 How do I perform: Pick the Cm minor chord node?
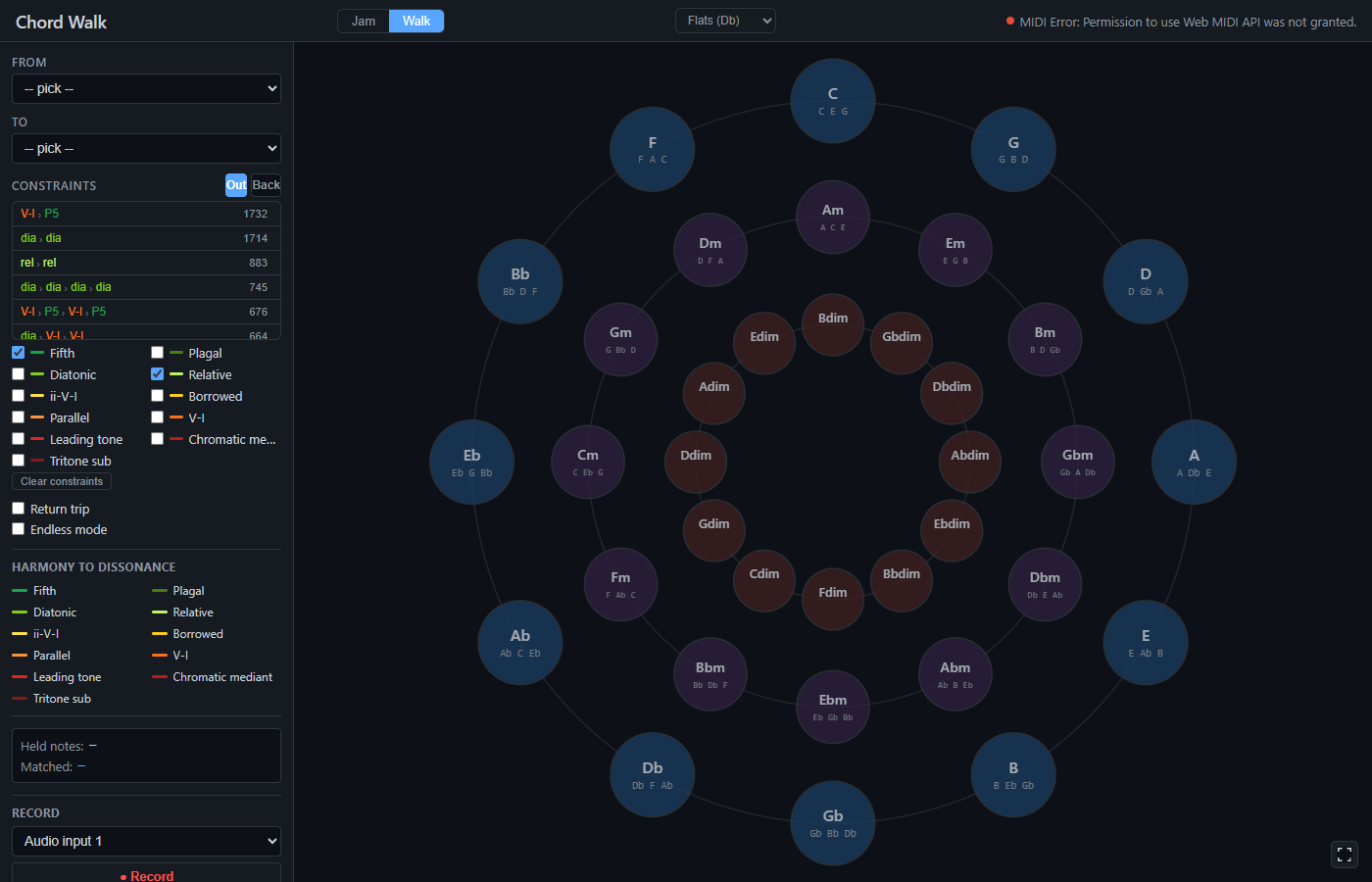point(588,462)
